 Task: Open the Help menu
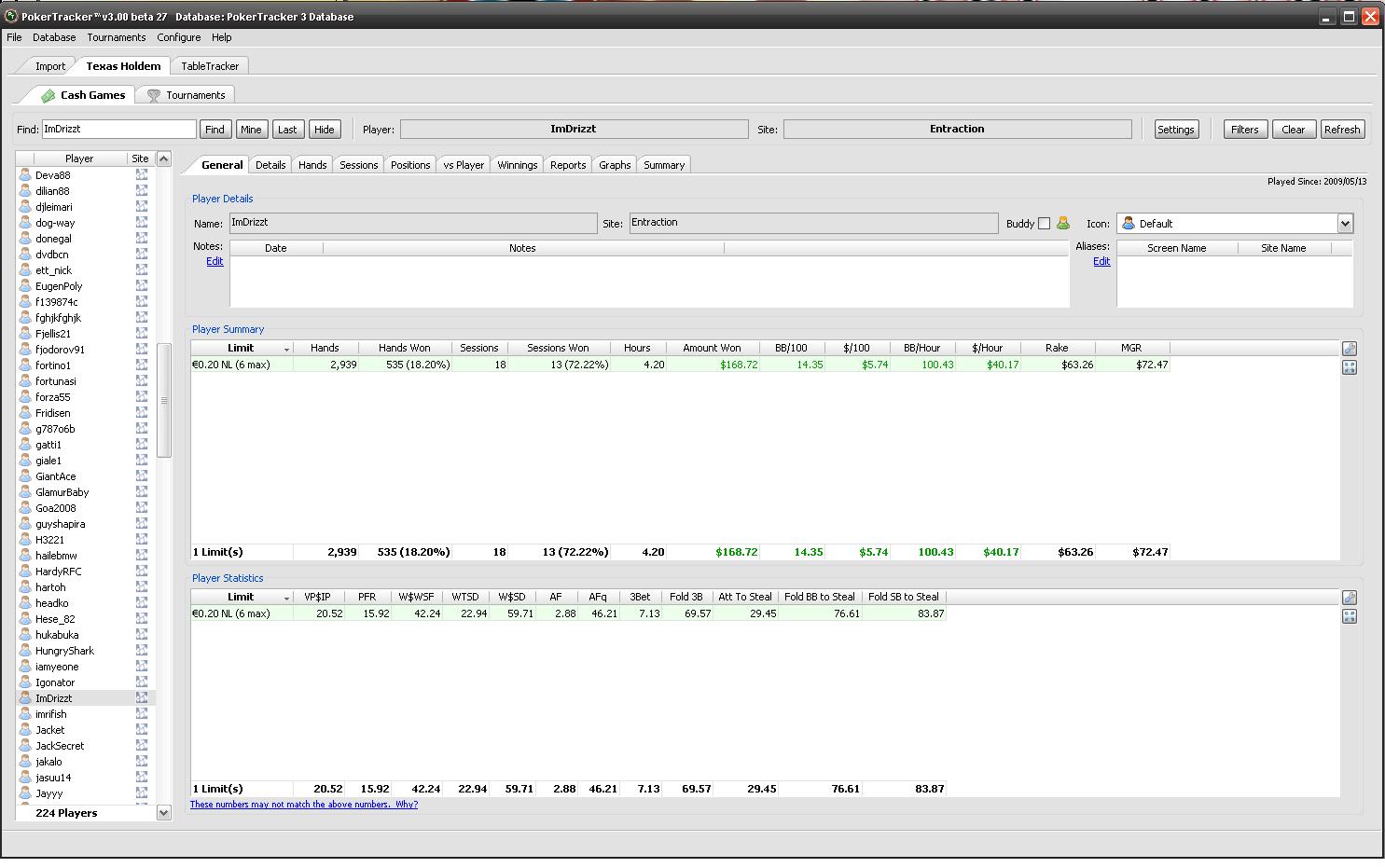[x=221, y=37]
